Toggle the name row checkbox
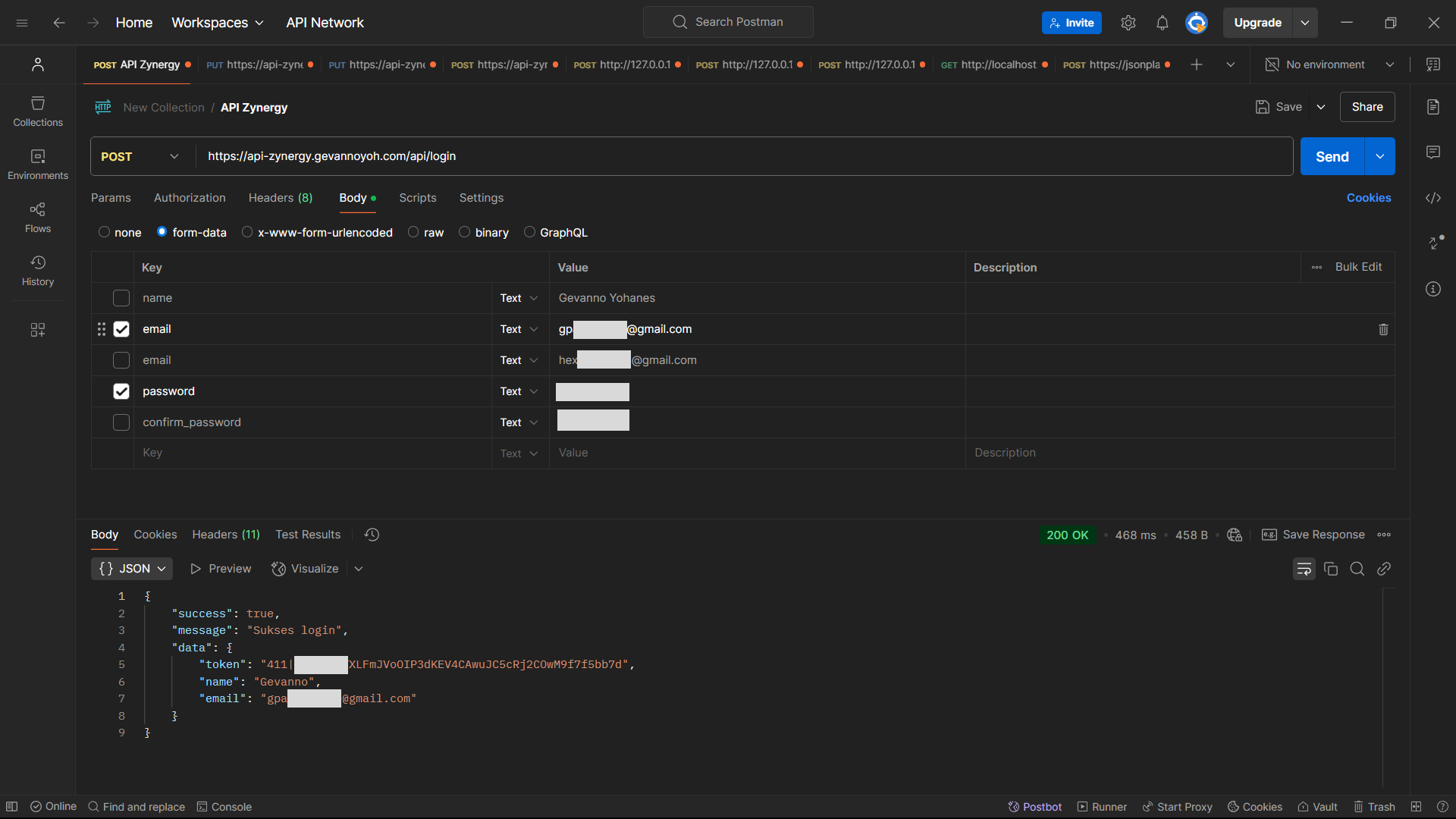 coord(121,298)
